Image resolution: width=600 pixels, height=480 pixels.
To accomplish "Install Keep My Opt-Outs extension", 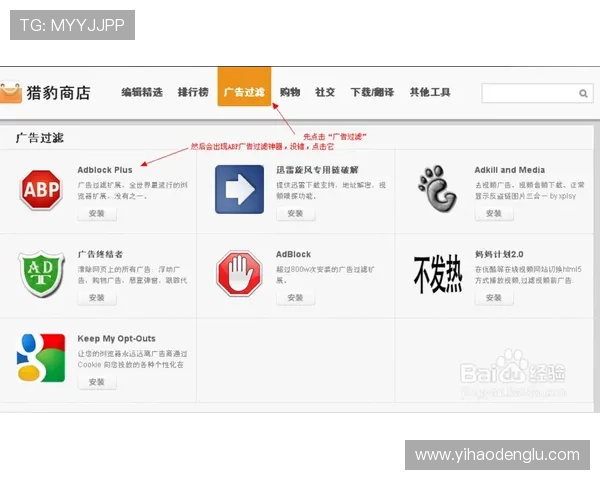I will (x=97, y=382).
